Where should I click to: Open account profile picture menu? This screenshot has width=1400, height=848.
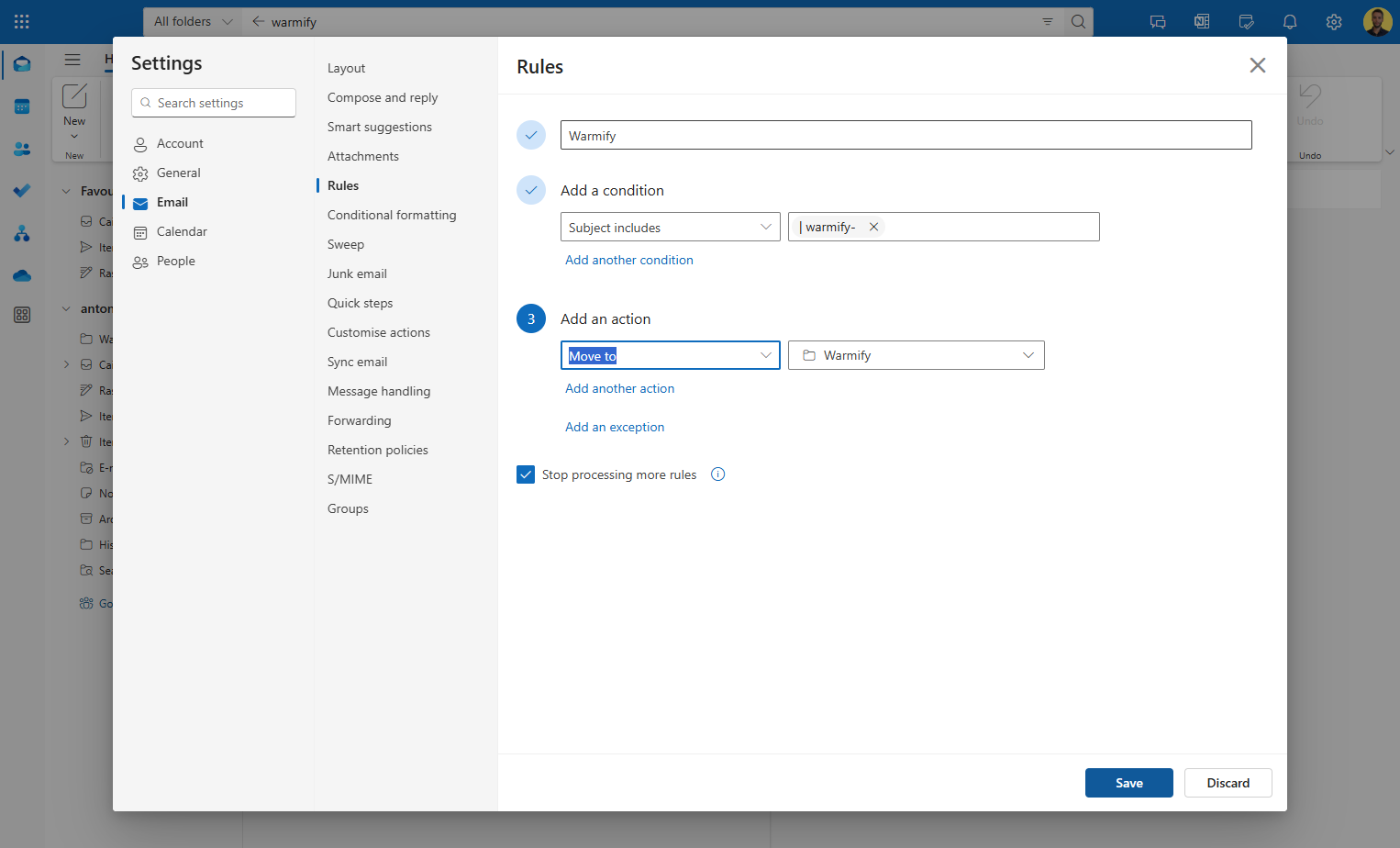click(x=1377, y=22)
